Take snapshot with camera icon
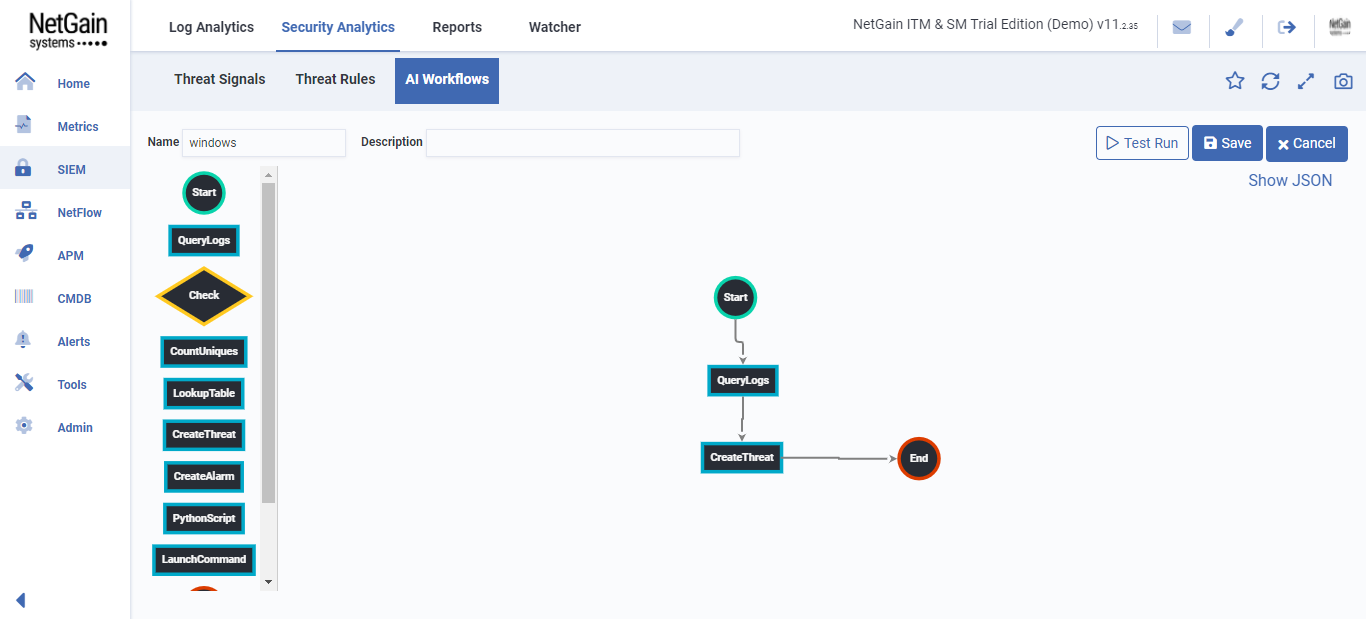The height and width of the screenshot is (619, 1366). pyautogui.click(x=1343, y=81)
